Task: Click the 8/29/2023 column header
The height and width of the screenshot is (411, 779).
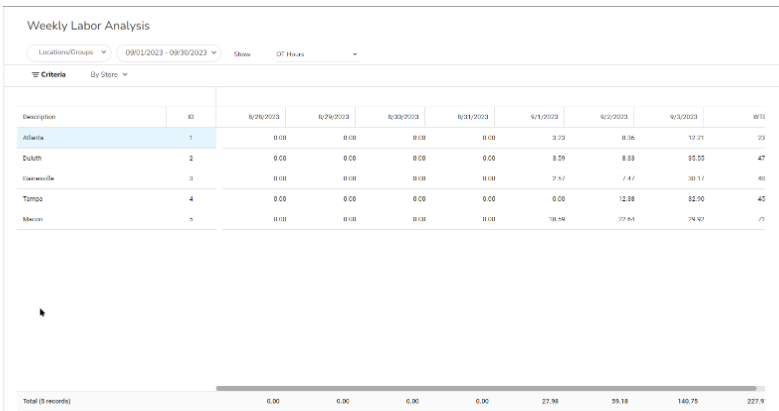Action: [331, 117]
